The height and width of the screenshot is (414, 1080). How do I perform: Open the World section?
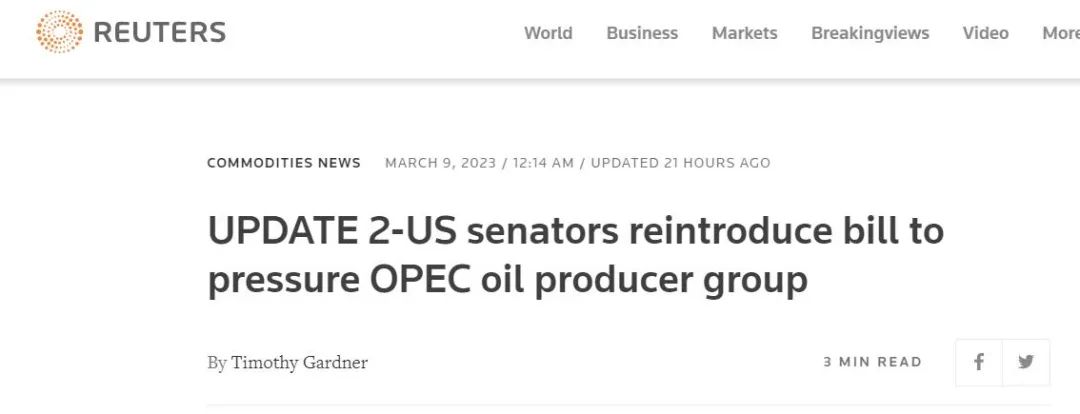coord(548,33)
